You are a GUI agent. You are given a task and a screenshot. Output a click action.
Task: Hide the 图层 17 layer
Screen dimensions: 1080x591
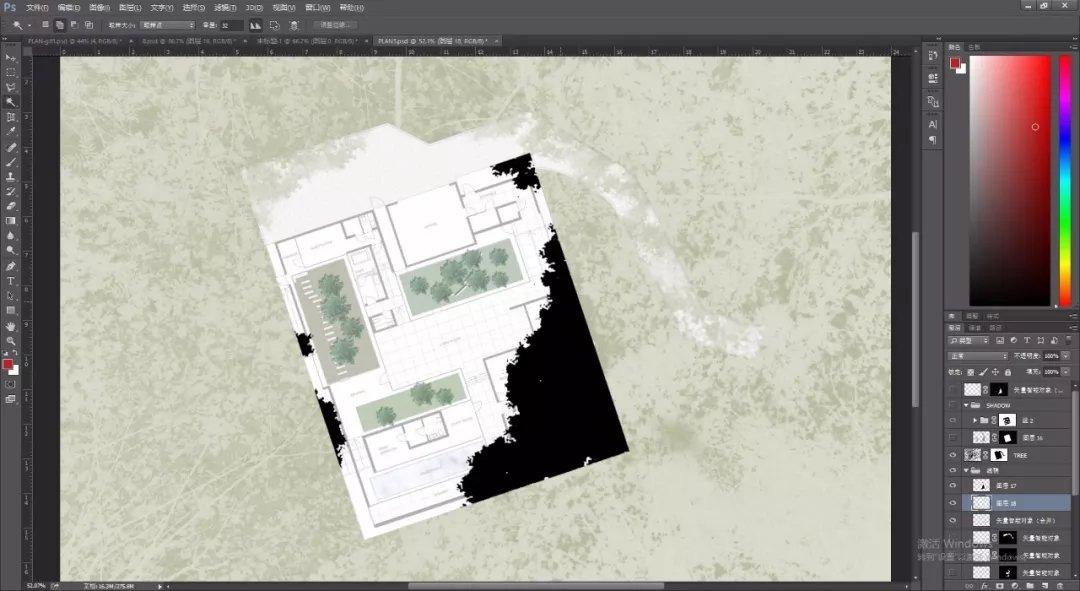(953, 486)
